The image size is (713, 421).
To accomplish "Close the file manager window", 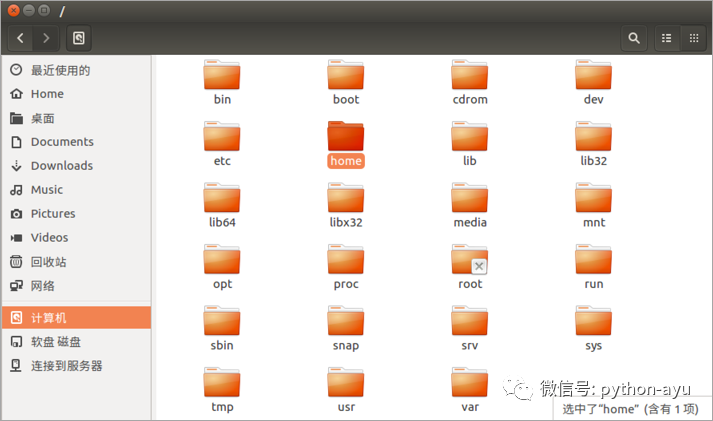I will point(14,10).
